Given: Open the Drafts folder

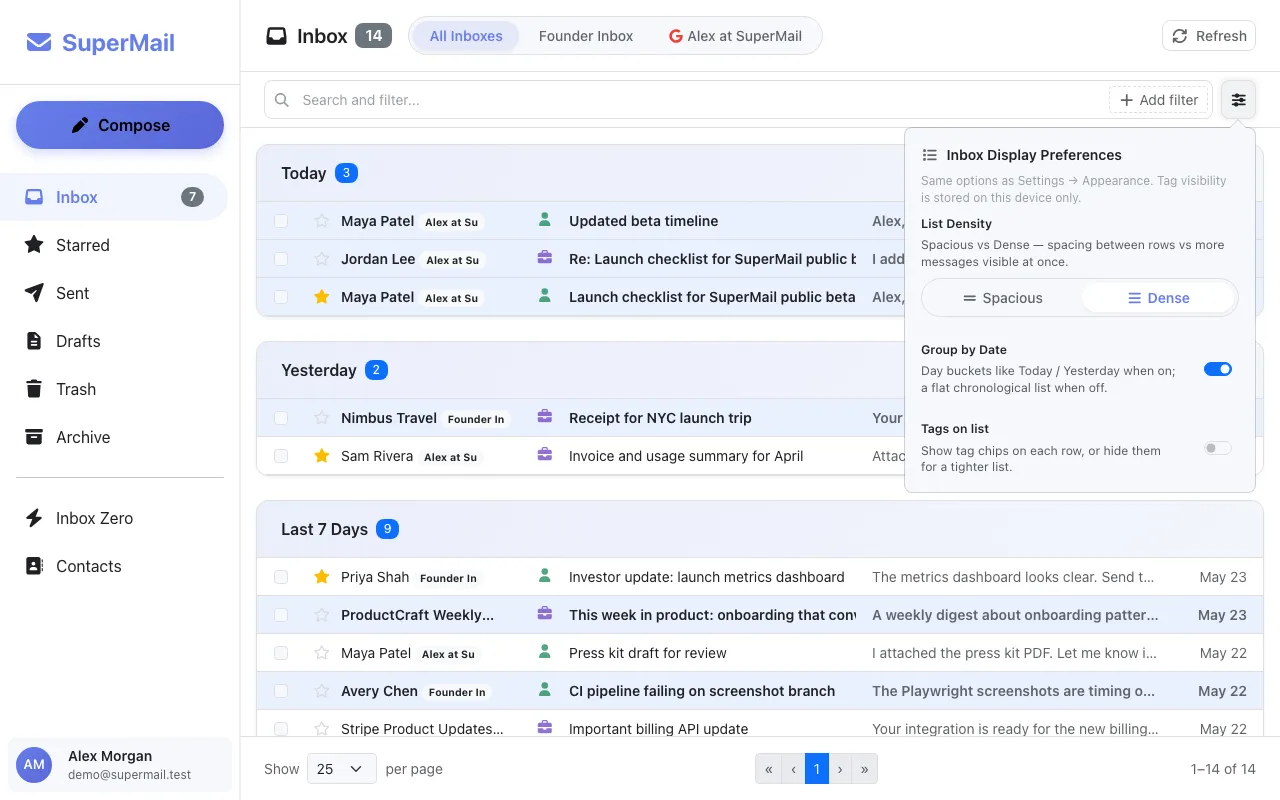Looking at the screenshot, I should coord(120,341).
